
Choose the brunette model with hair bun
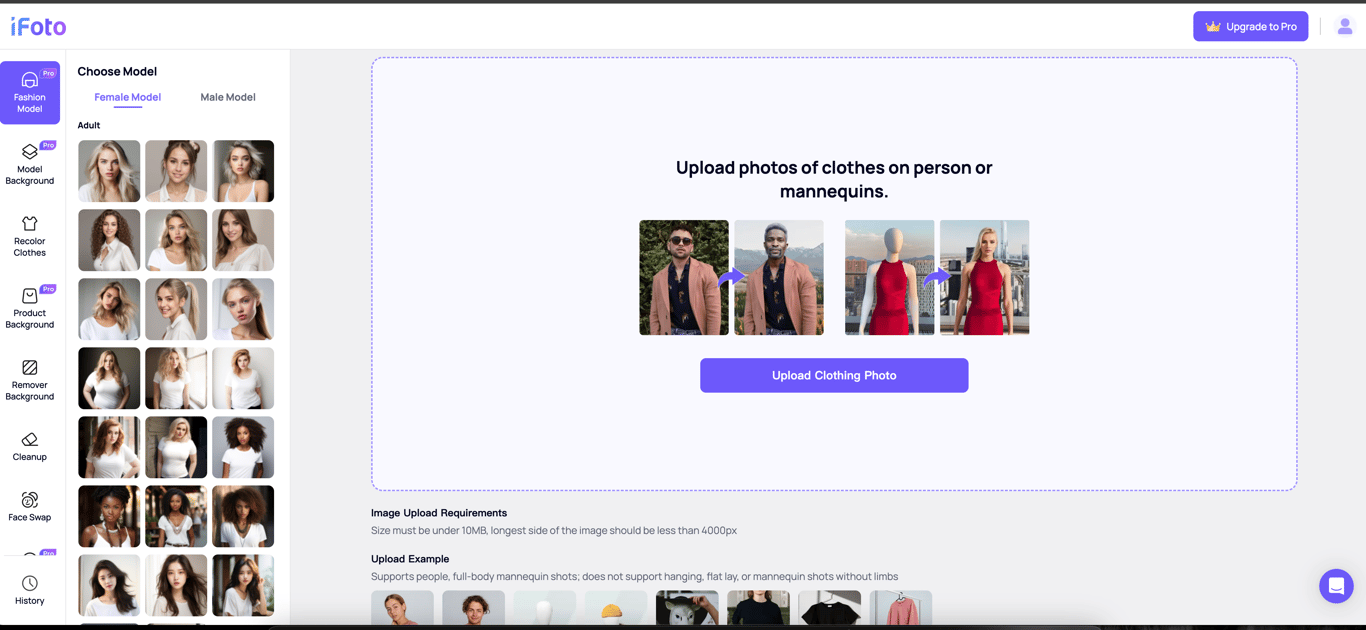coord(176,171)
